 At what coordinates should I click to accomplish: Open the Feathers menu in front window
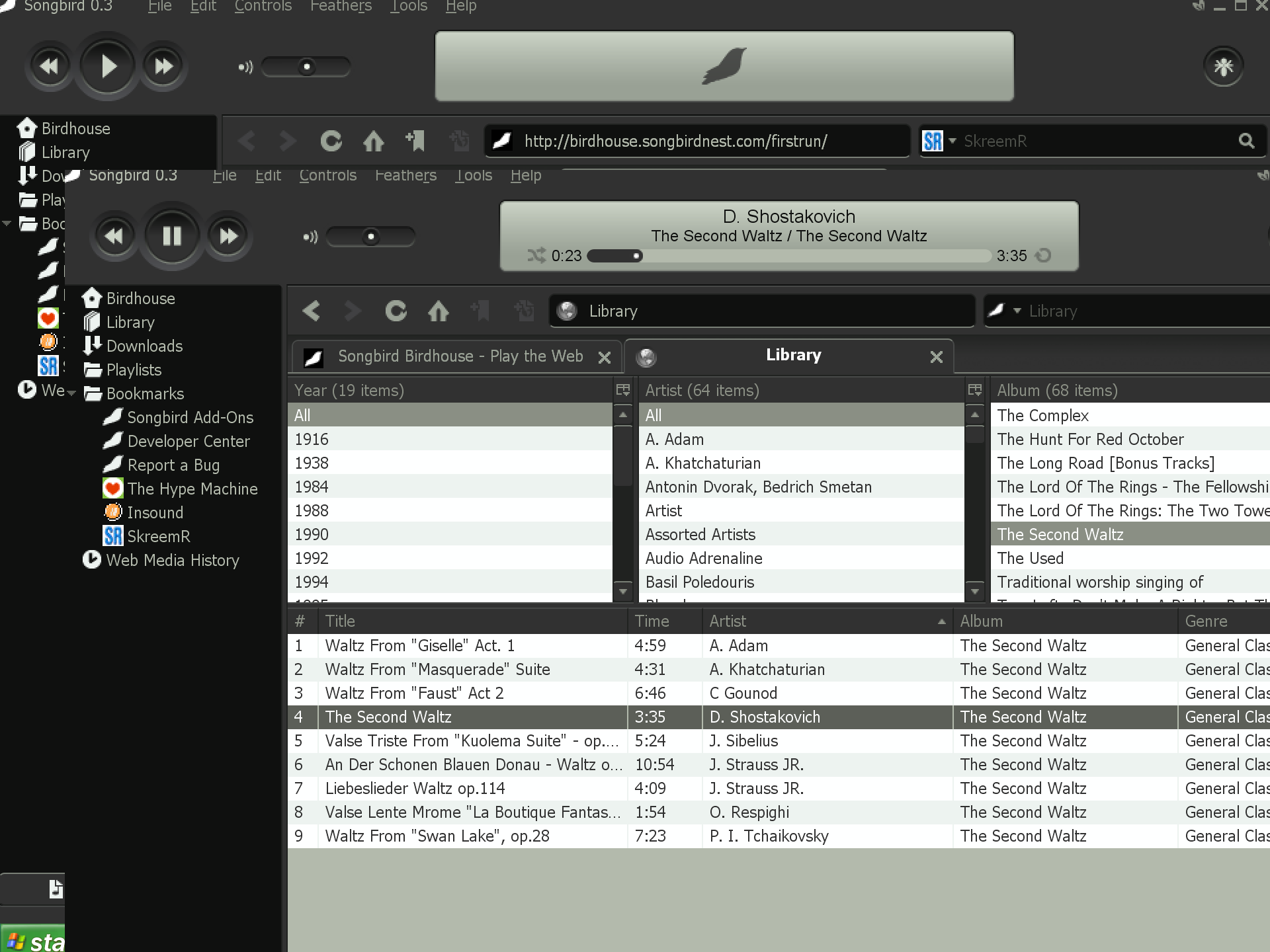click(406, 176)
